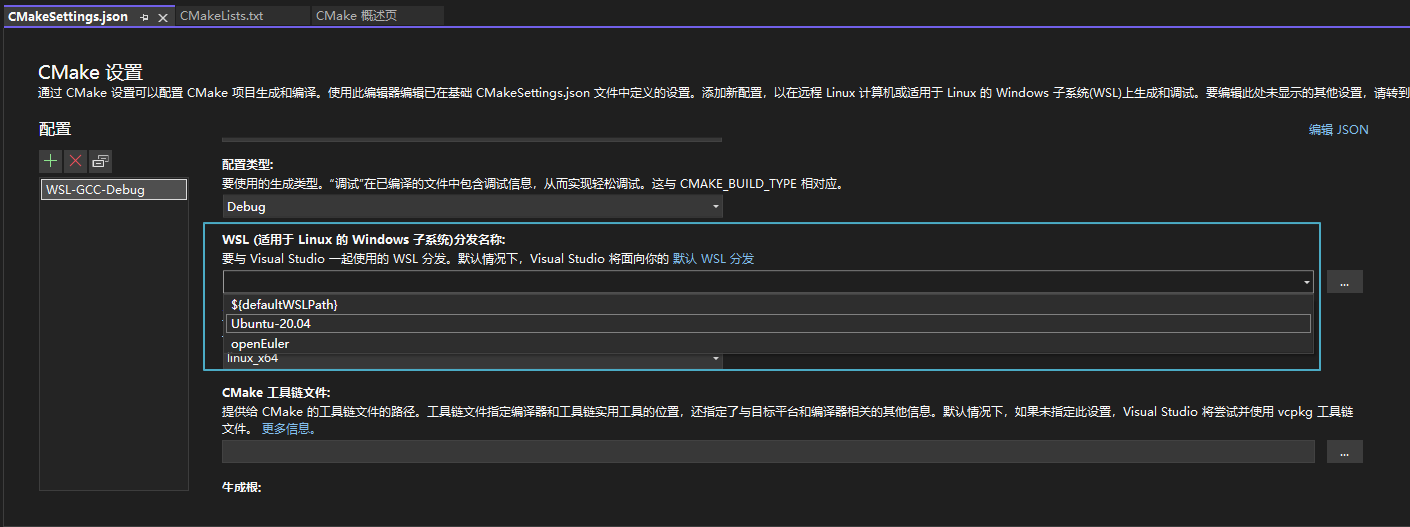Viewport: 1410px width, 527px height.
Task: Open the Debug configuration type dropdown
Action: pos(472,206)
